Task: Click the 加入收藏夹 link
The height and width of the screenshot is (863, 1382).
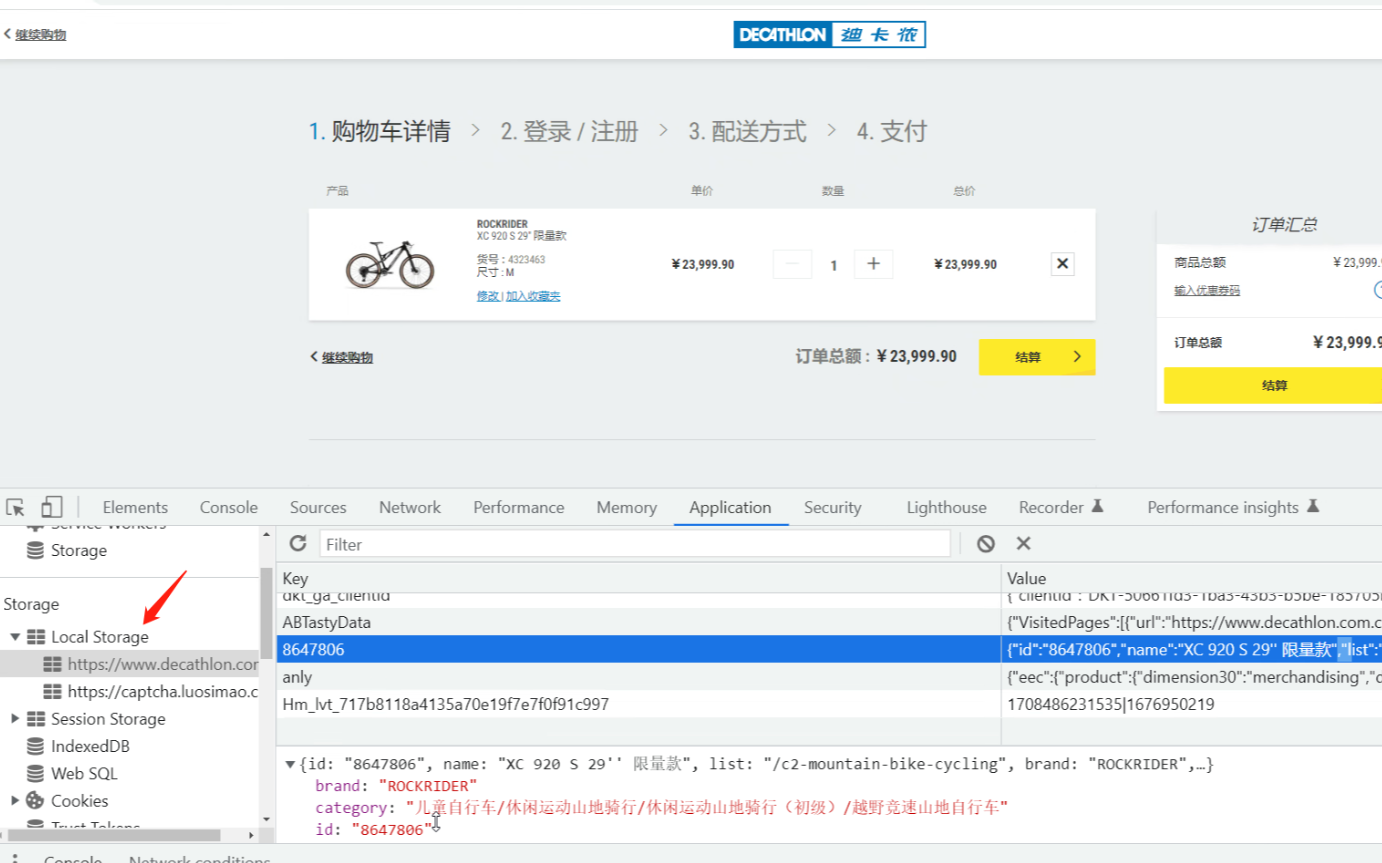Action: [533, 296]
